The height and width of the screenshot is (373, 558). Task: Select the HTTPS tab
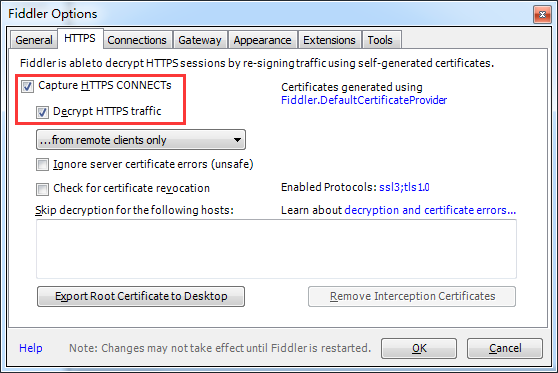pos(80,38)
